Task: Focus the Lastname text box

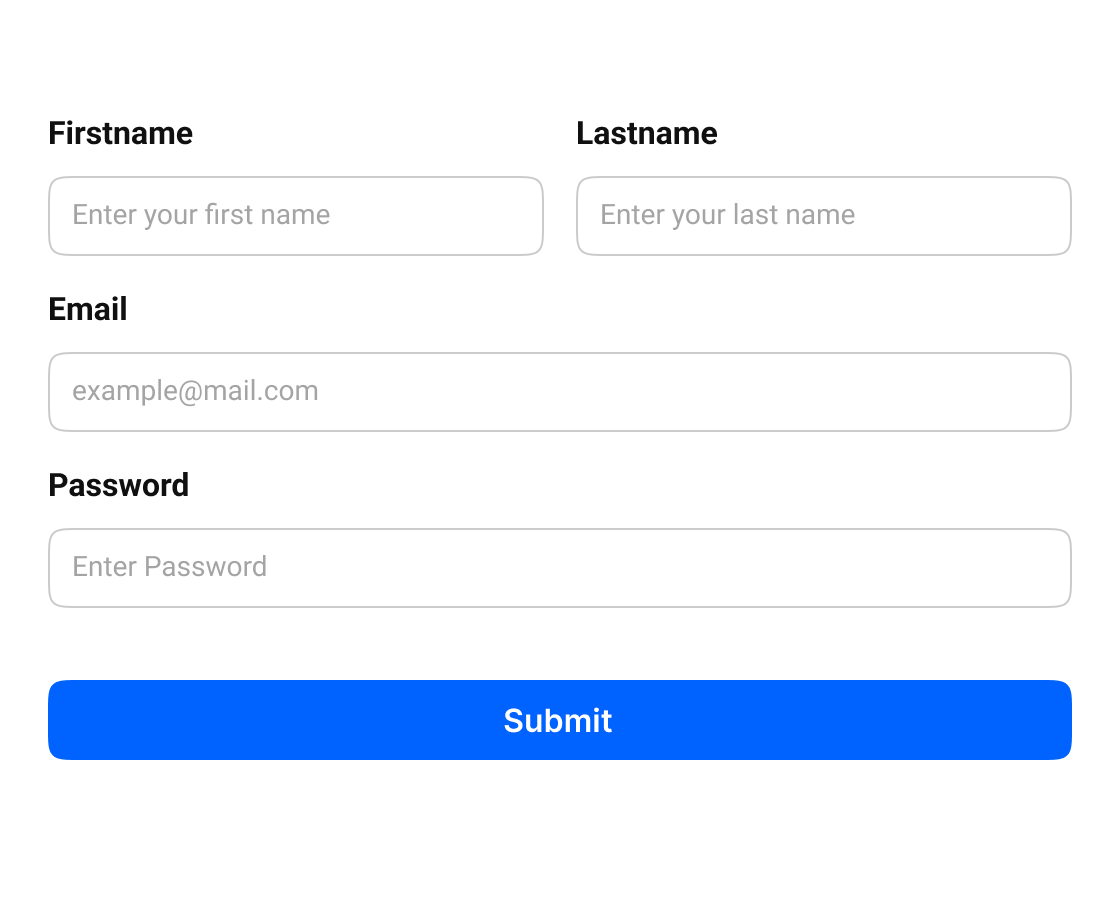Action: (824, 216)
